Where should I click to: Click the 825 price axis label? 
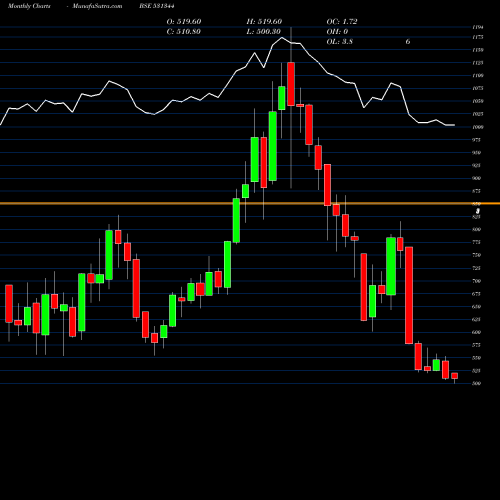477,217
